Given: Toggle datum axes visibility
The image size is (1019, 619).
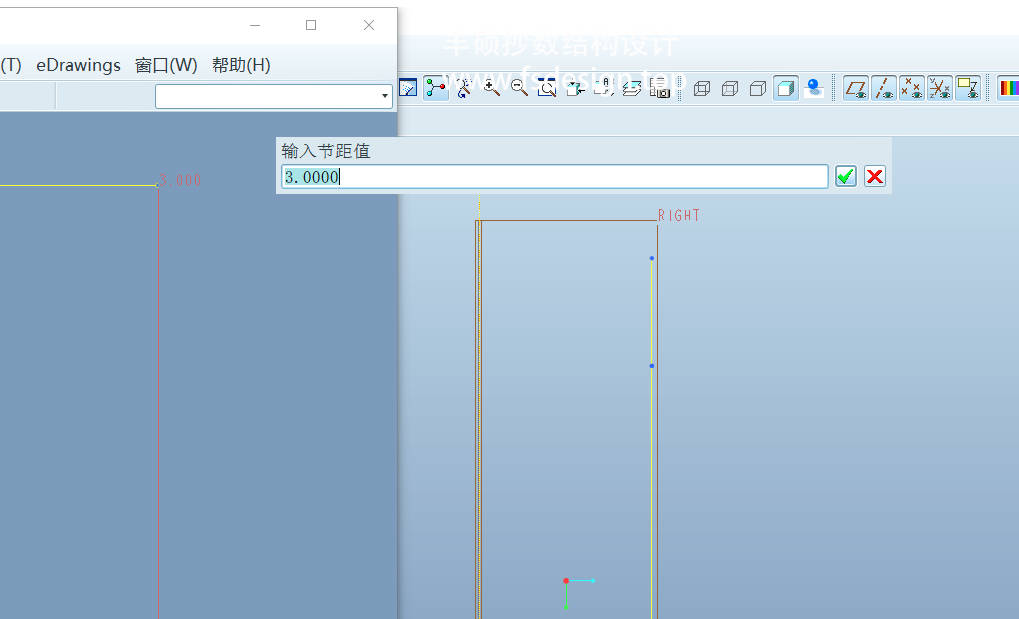Looking at the screenshot, I should click(884, 88).
